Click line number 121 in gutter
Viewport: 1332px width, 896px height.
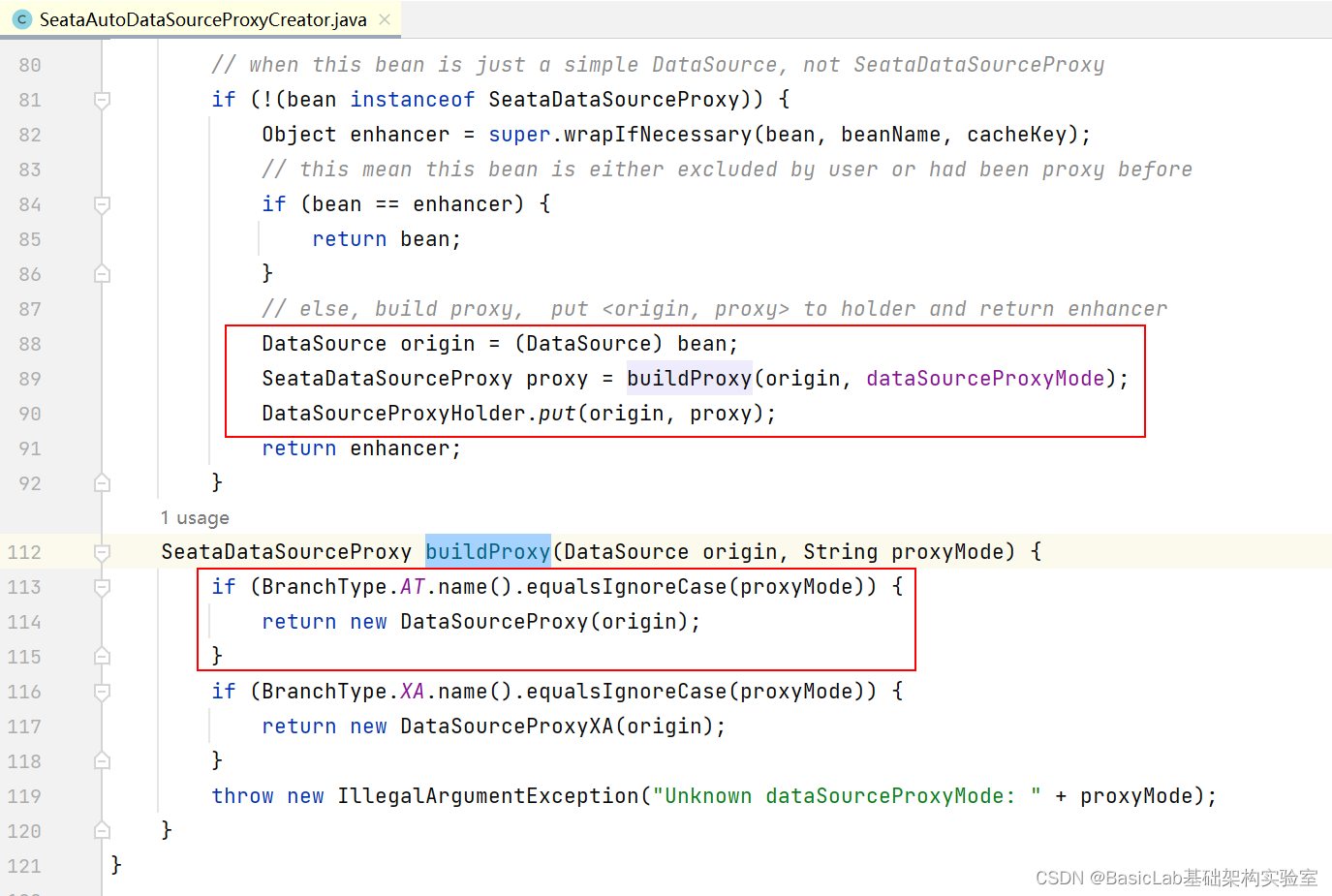pyautogui.click(x=24, y=866)
